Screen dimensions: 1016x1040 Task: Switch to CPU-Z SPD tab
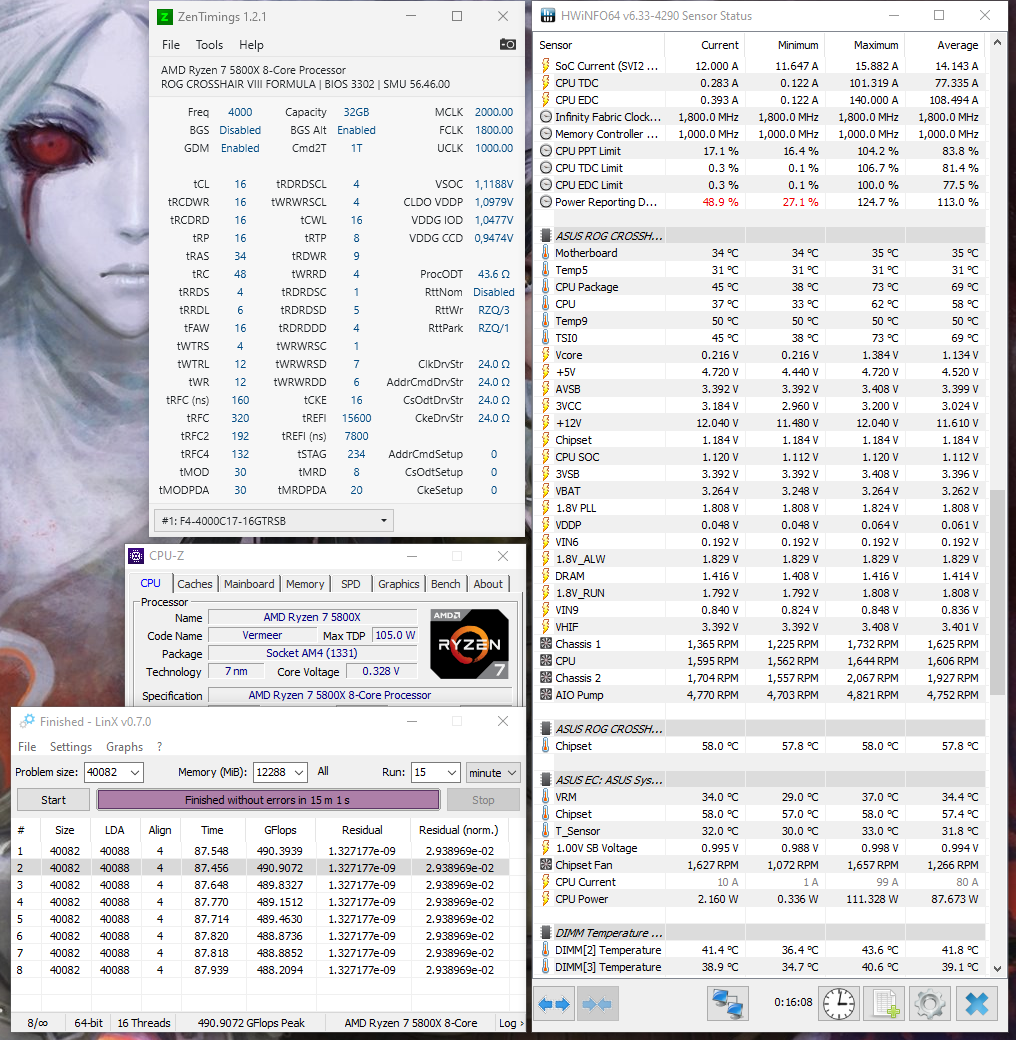[351, 584]
